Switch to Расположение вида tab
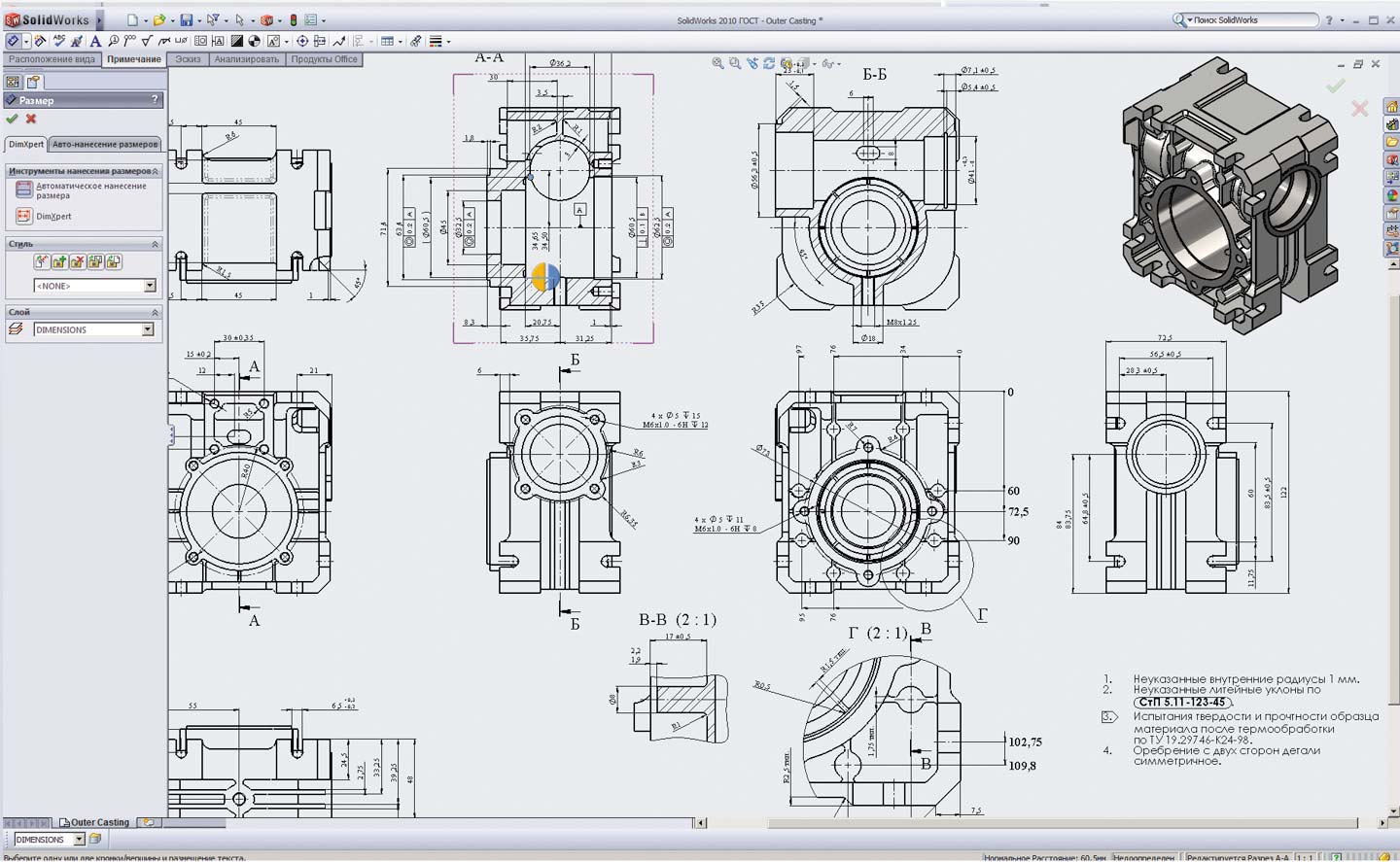Image resolution: width=1400 pixels, height=862 pixels. (52, 59)
